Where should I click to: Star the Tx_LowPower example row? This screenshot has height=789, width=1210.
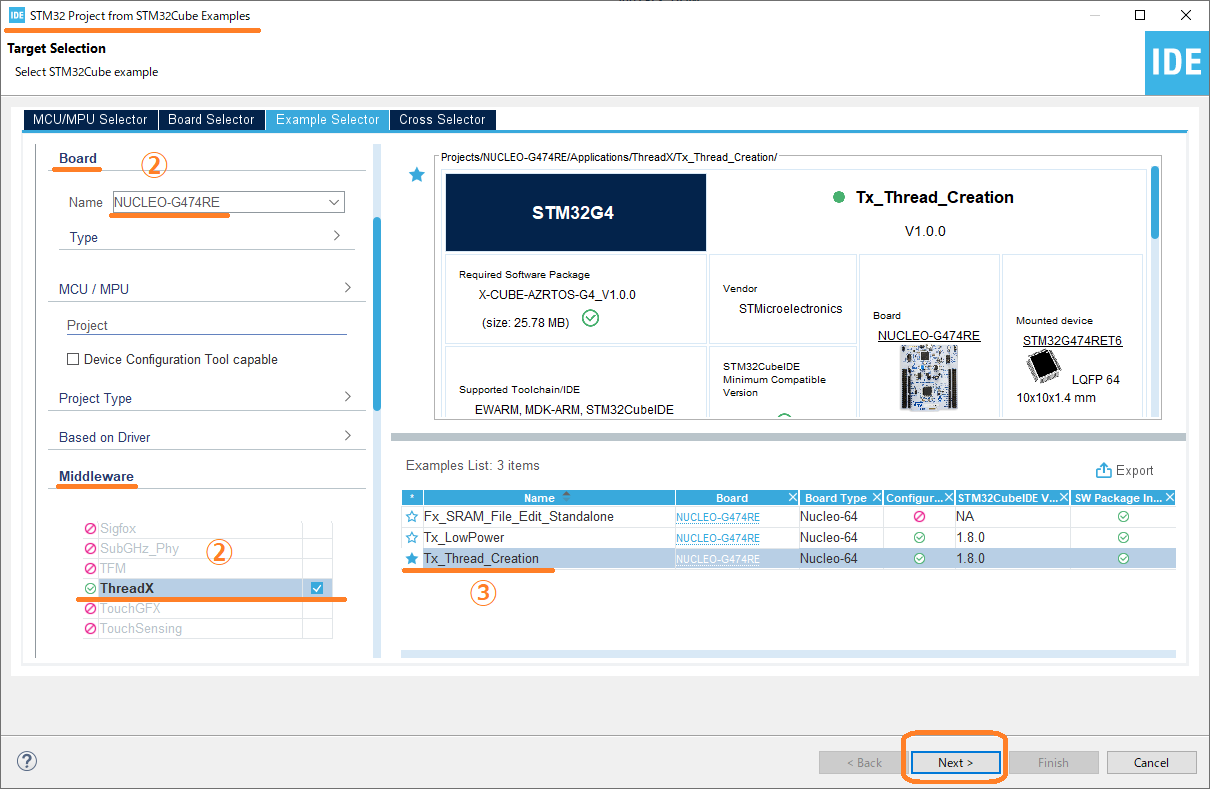click(412, 538)
